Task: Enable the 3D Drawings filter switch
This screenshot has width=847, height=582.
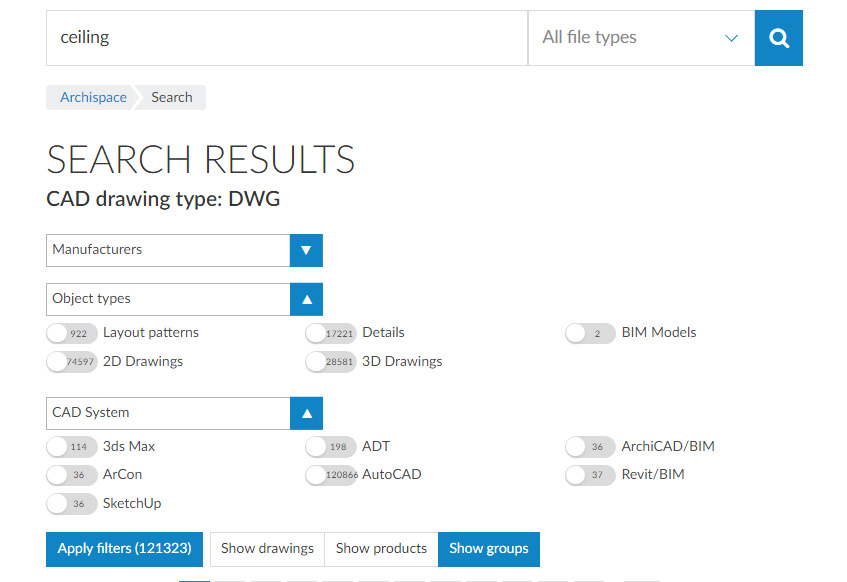Action: click(331, 362)
